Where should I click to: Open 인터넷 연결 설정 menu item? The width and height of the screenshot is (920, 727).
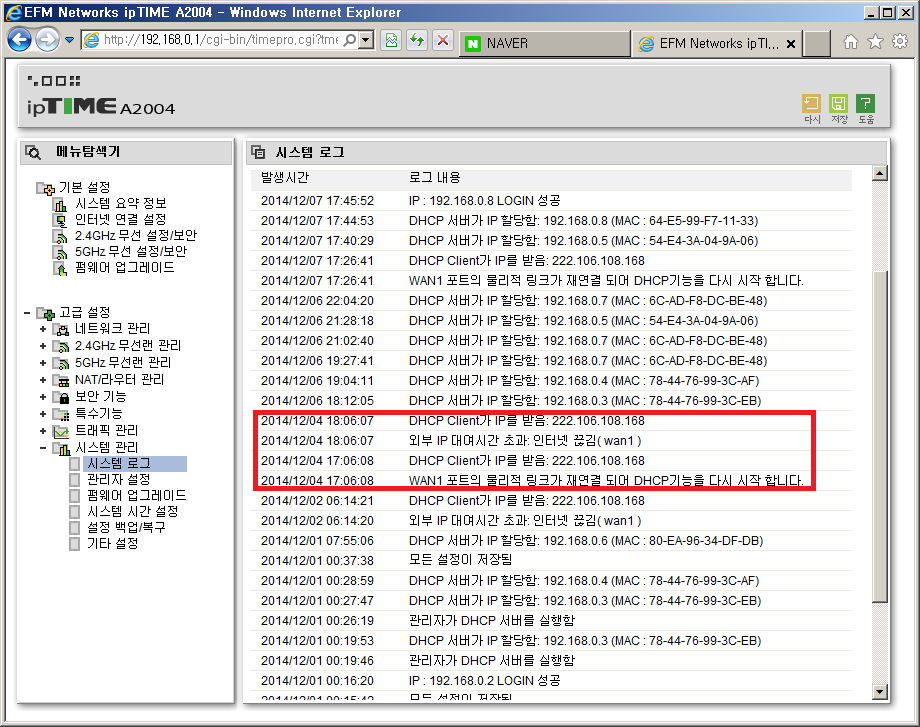[x=121, y=219]
